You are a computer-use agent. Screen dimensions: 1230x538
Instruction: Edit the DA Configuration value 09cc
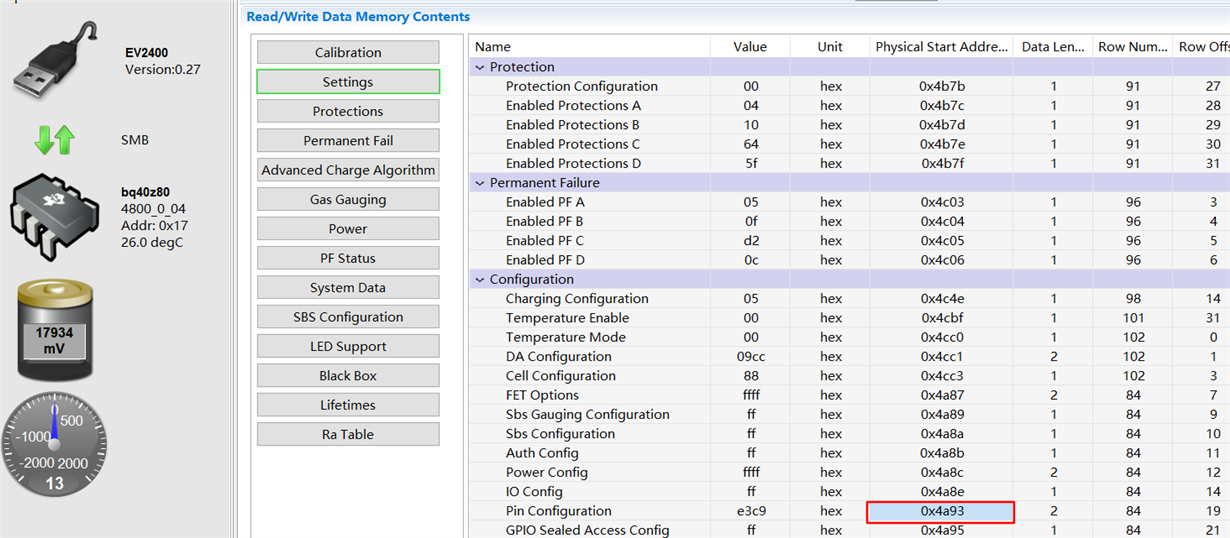pos(750,357)
